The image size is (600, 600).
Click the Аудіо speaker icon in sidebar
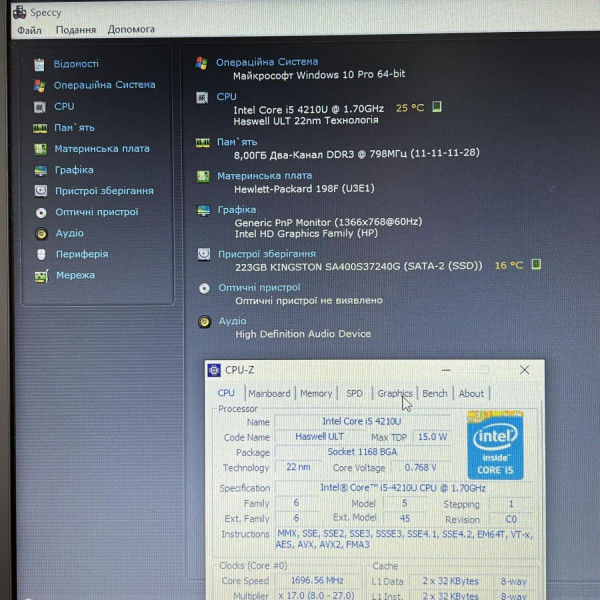[41, 233]
